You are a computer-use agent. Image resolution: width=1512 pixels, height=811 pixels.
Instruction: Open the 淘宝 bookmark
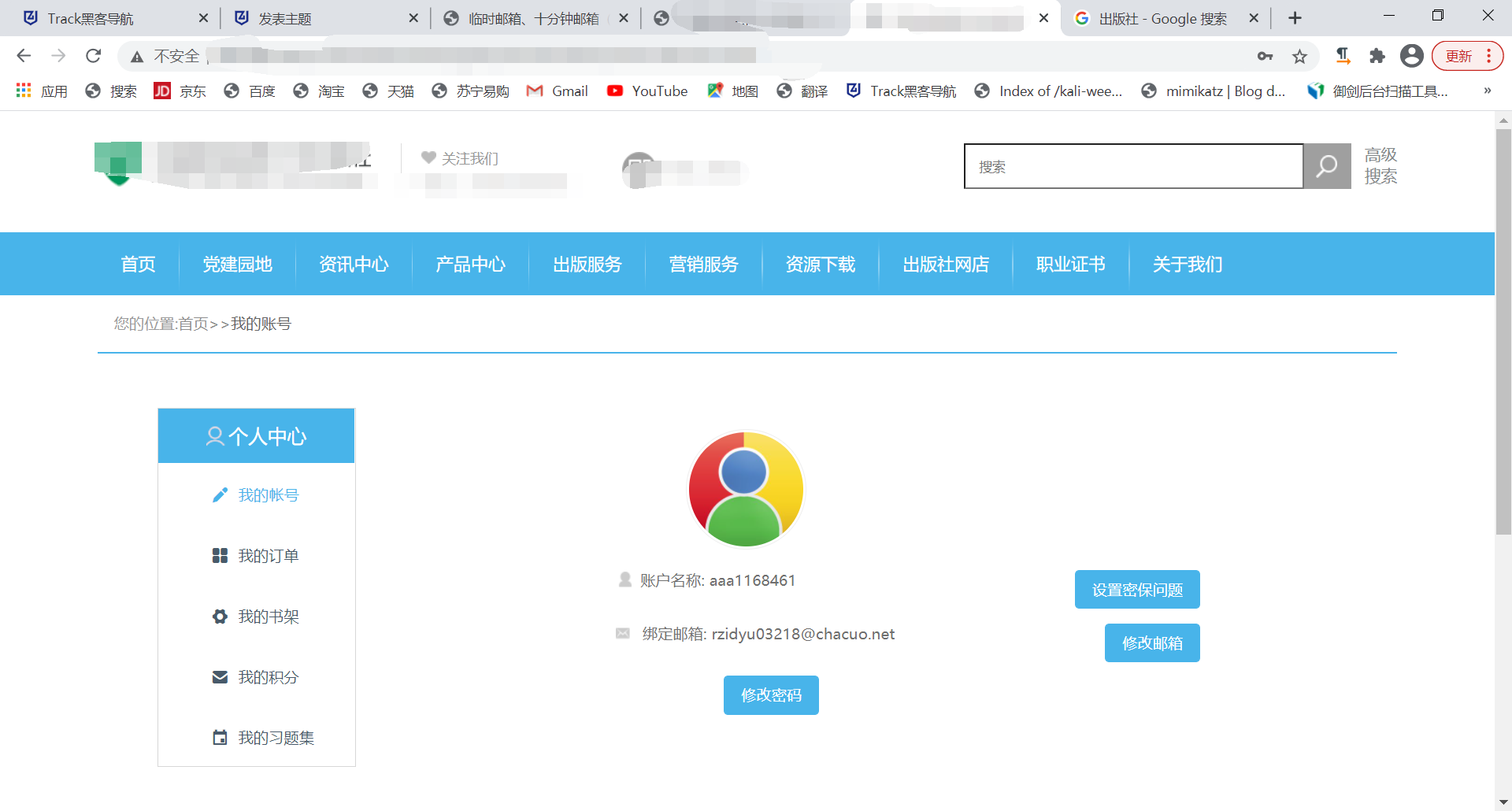tap(318, 91)
